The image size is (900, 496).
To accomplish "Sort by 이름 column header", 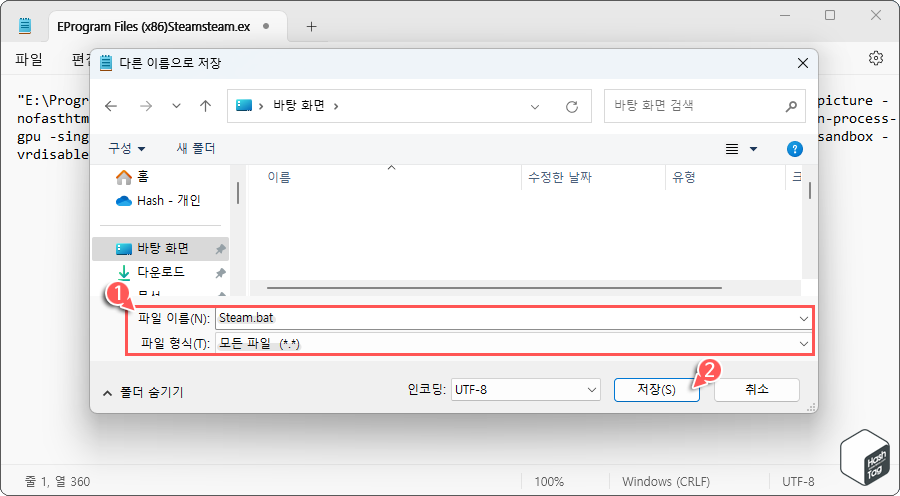I will [x=385, y=177].
